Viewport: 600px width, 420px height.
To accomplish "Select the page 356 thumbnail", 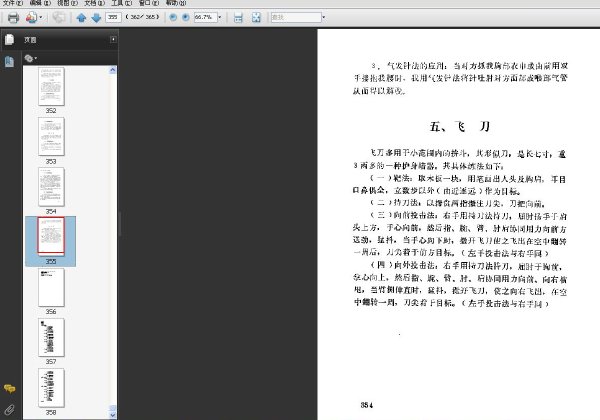I will 51,287.
